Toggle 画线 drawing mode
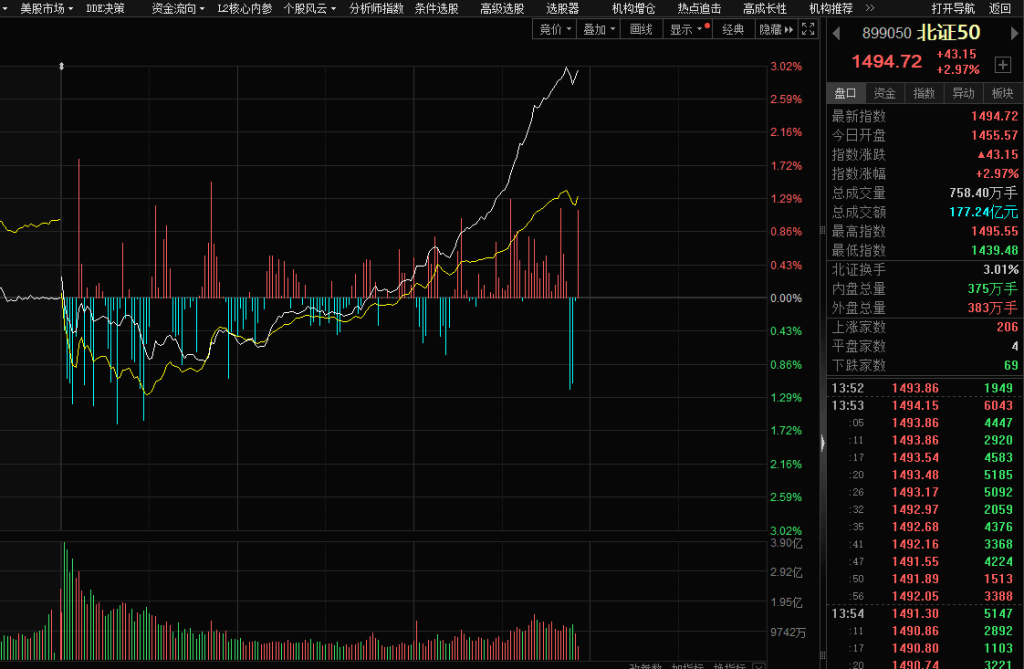1024x669 pixels. point(640,30)
